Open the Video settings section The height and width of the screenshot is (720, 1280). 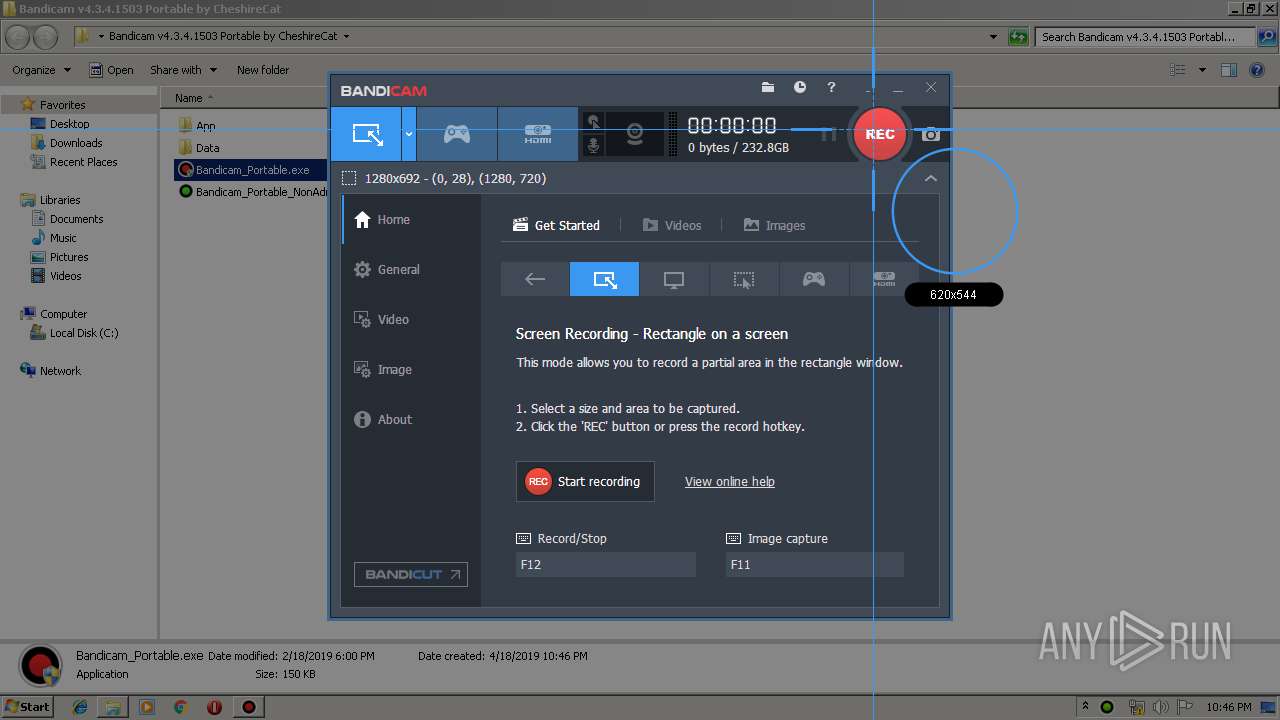(x=411, y=319)
